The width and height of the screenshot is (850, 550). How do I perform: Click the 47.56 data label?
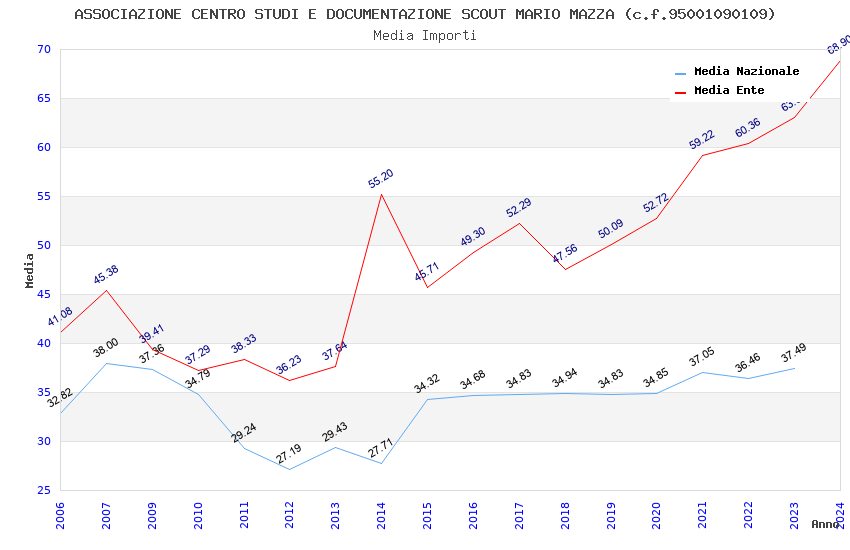[565, 254]
